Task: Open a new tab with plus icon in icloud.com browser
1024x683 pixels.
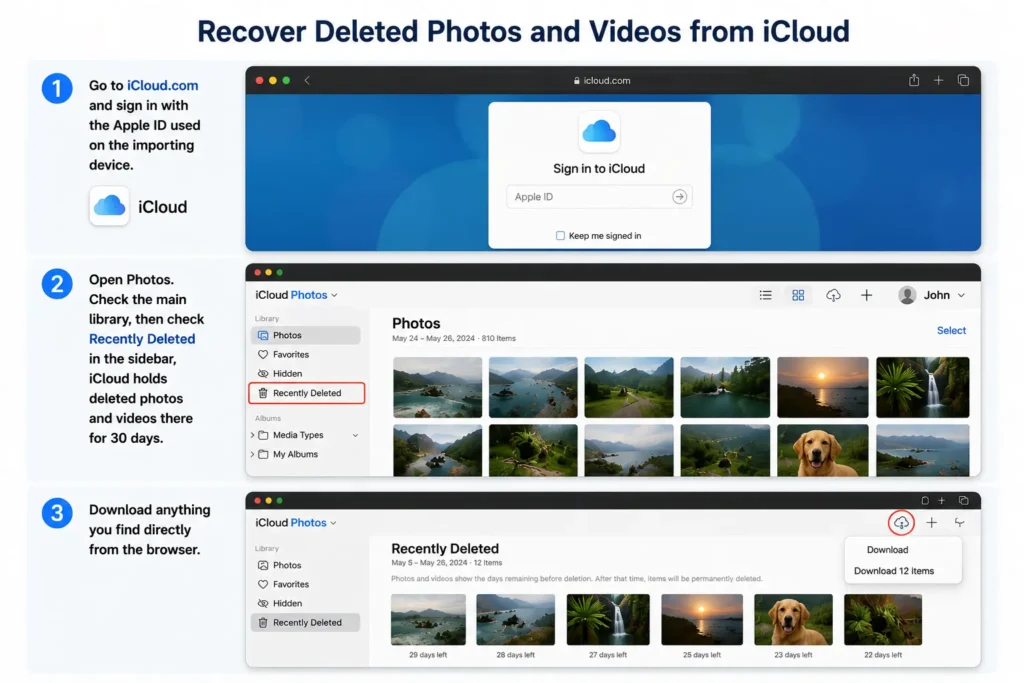Action: coord(938,80)
